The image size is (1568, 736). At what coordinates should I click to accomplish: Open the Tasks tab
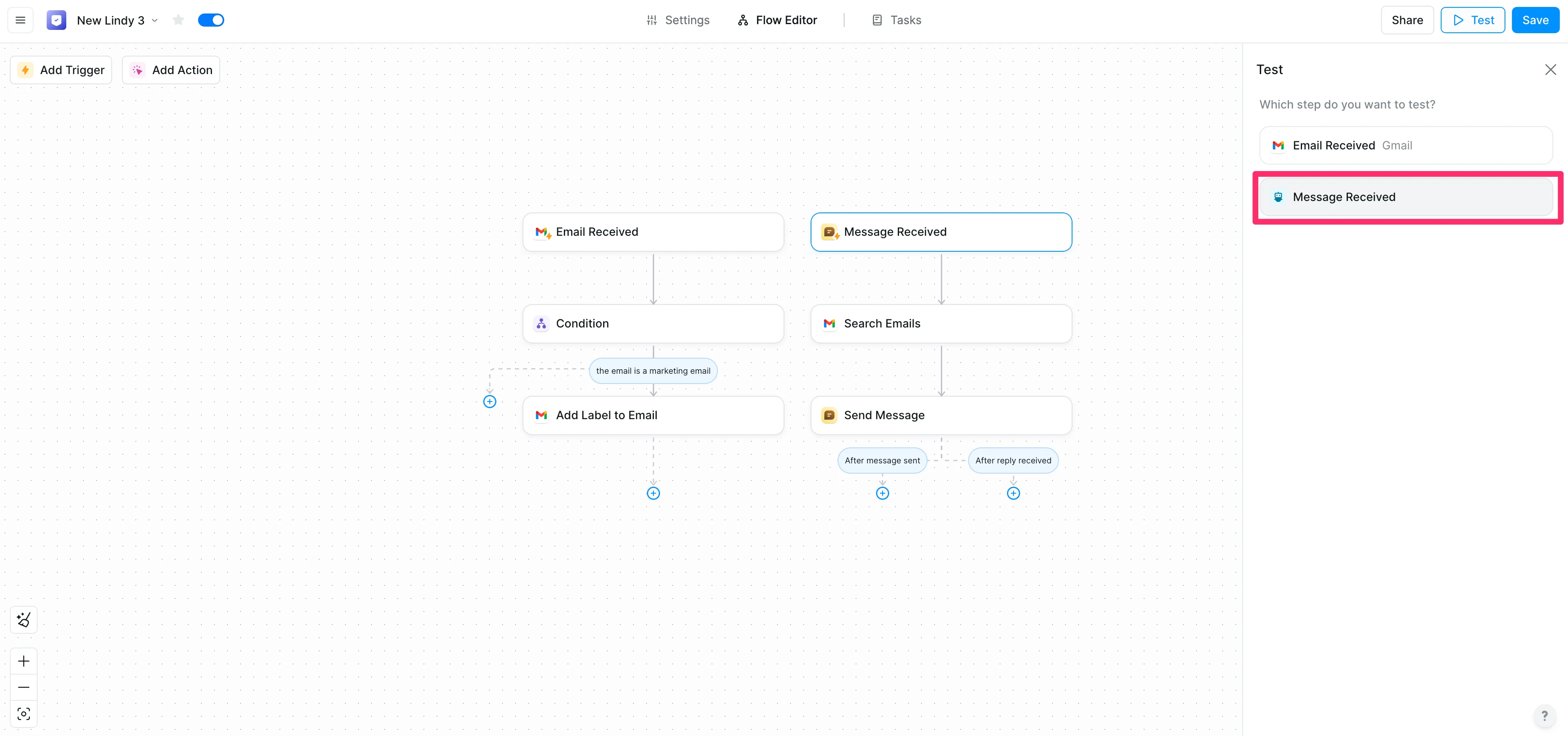tap(897, 20)
